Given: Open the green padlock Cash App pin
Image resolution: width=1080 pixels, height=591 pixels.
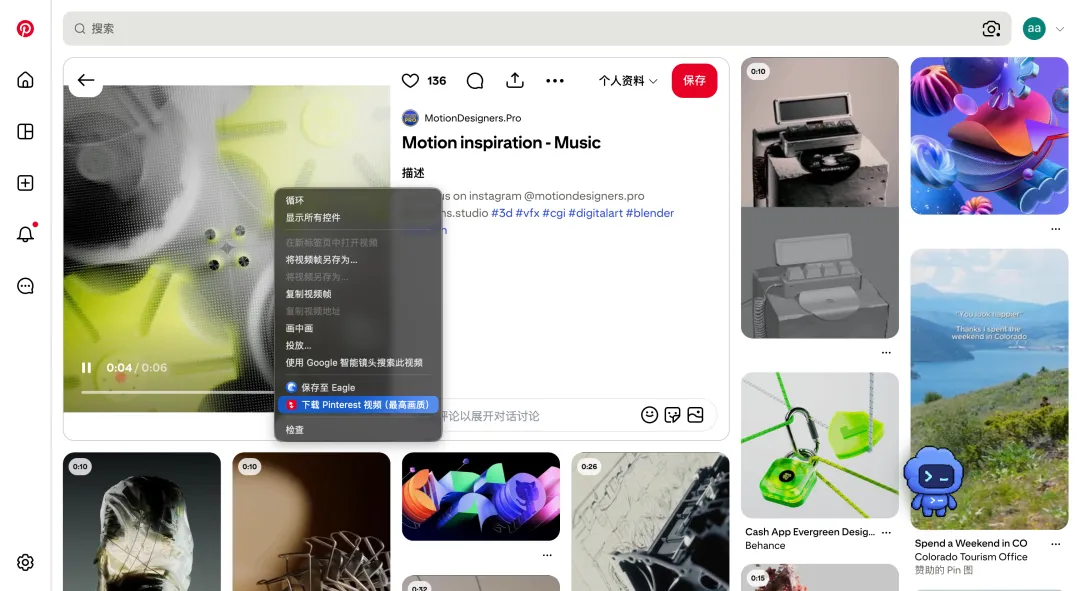Looking at the screenshot, I should (x=820, y=445).
